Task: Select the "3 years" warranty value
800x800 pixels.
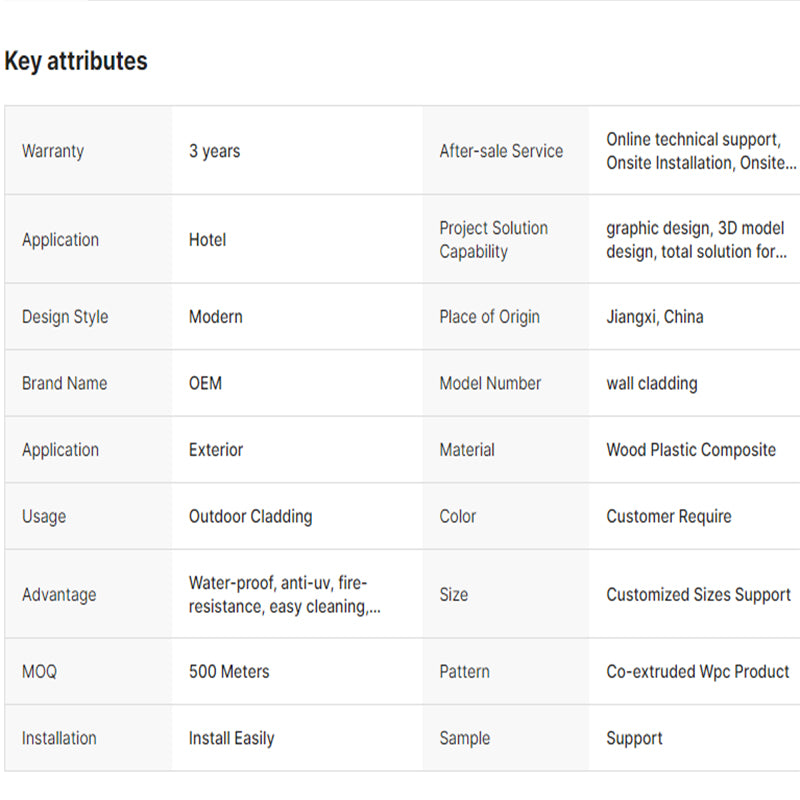Action: tap(214, 151)
